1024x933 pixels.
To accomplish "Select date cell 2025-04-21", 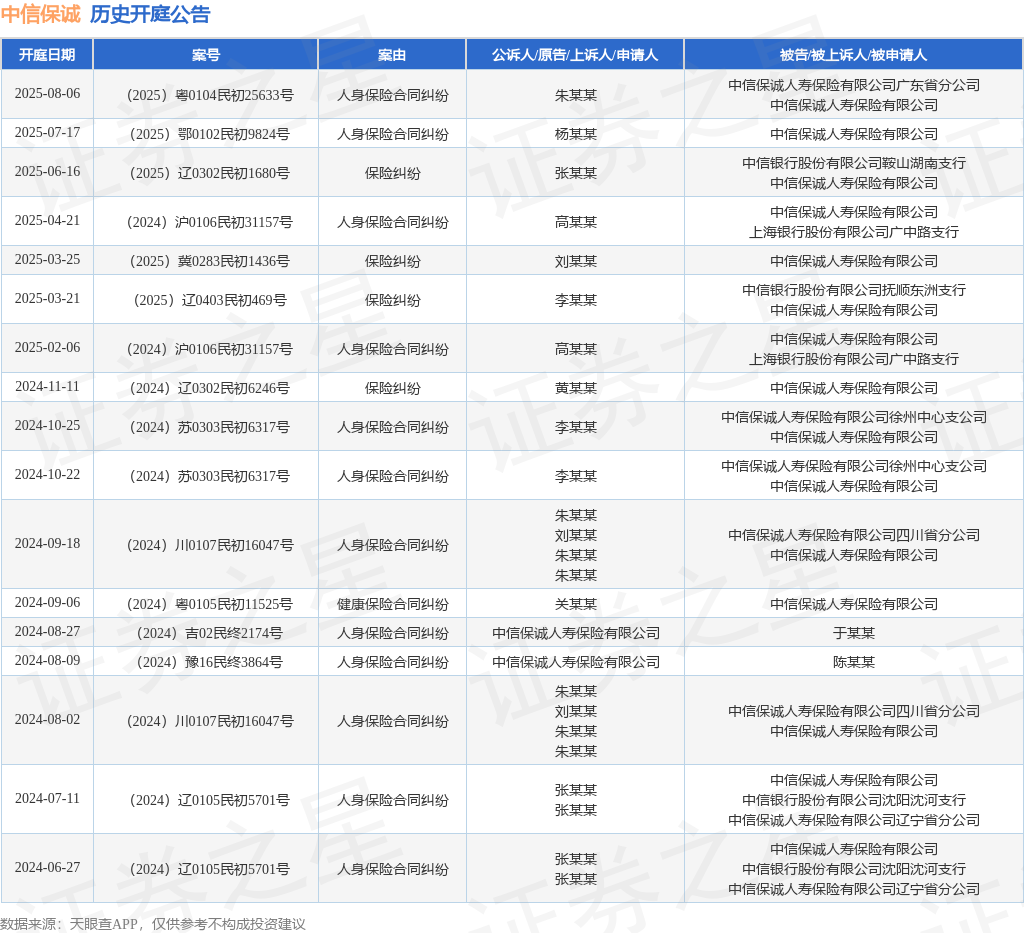I will (x=47, y=220).
